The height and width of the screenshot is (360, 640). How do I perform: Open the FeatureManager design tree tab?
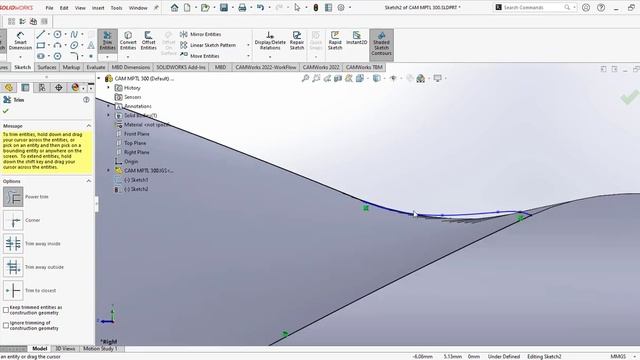(9, 87)
